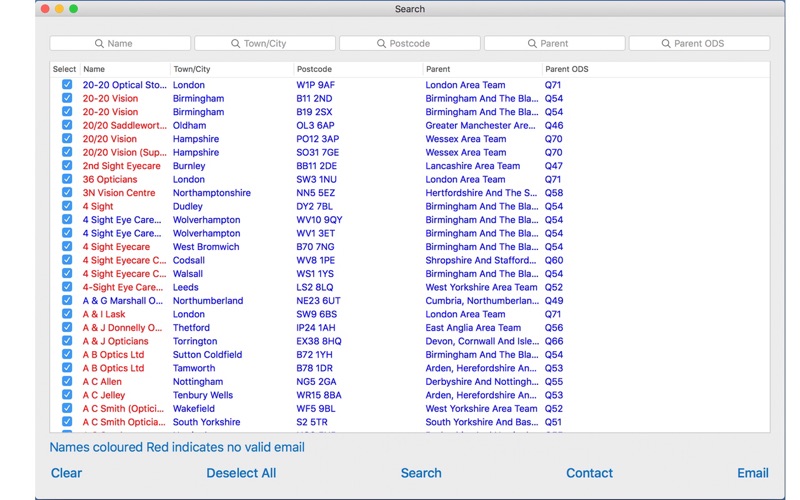Click the A & G Marshall O... name
Viewport: 800px width, 500px height.
(122, 301)
